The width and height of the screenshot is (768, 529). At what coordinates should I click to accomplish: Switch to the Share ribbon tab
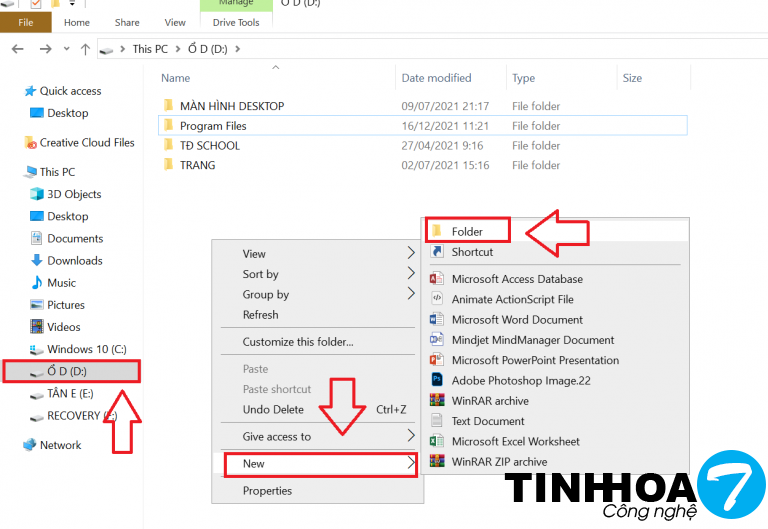point(127,22)
